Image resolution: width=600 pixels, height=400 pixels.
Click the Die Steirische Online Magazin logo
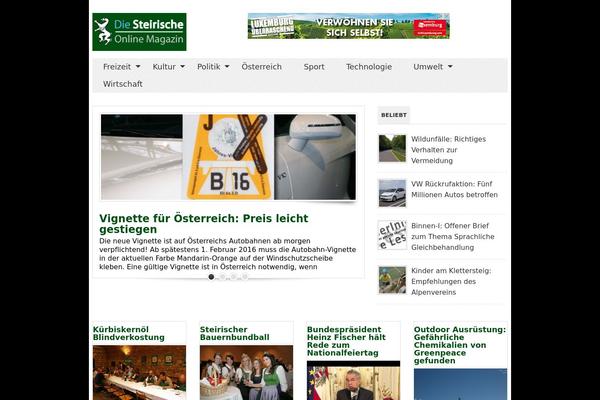(139, 32)
